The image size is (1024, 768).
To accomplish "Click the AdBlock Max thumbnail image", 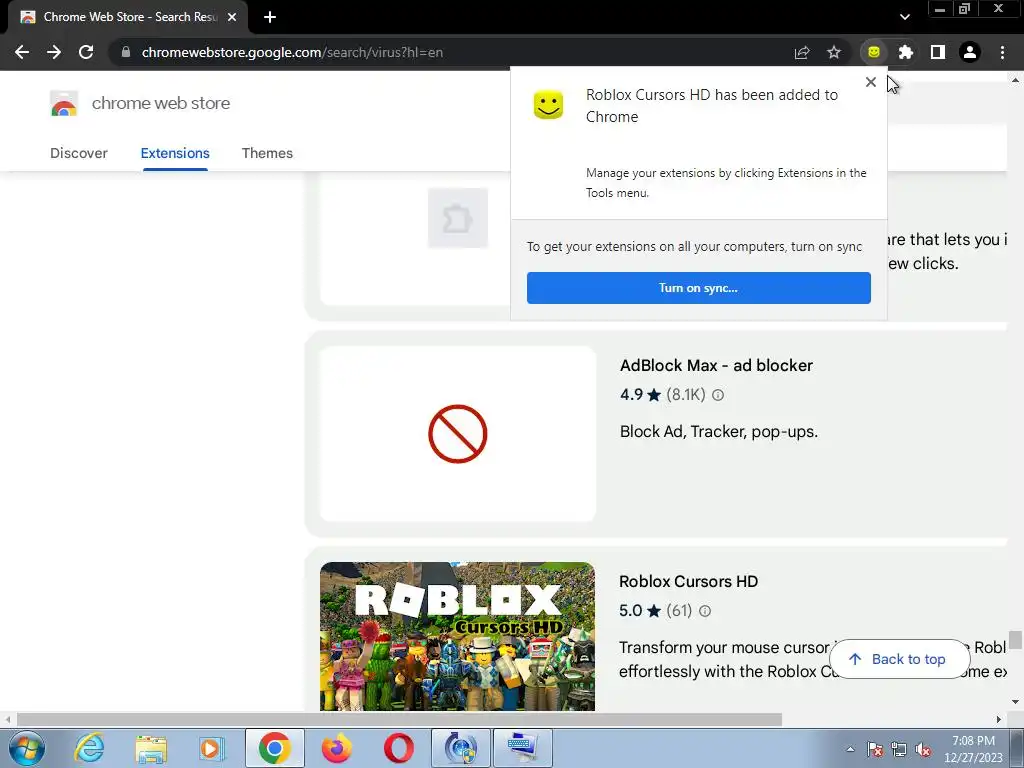I will click(x=458, y=434).
